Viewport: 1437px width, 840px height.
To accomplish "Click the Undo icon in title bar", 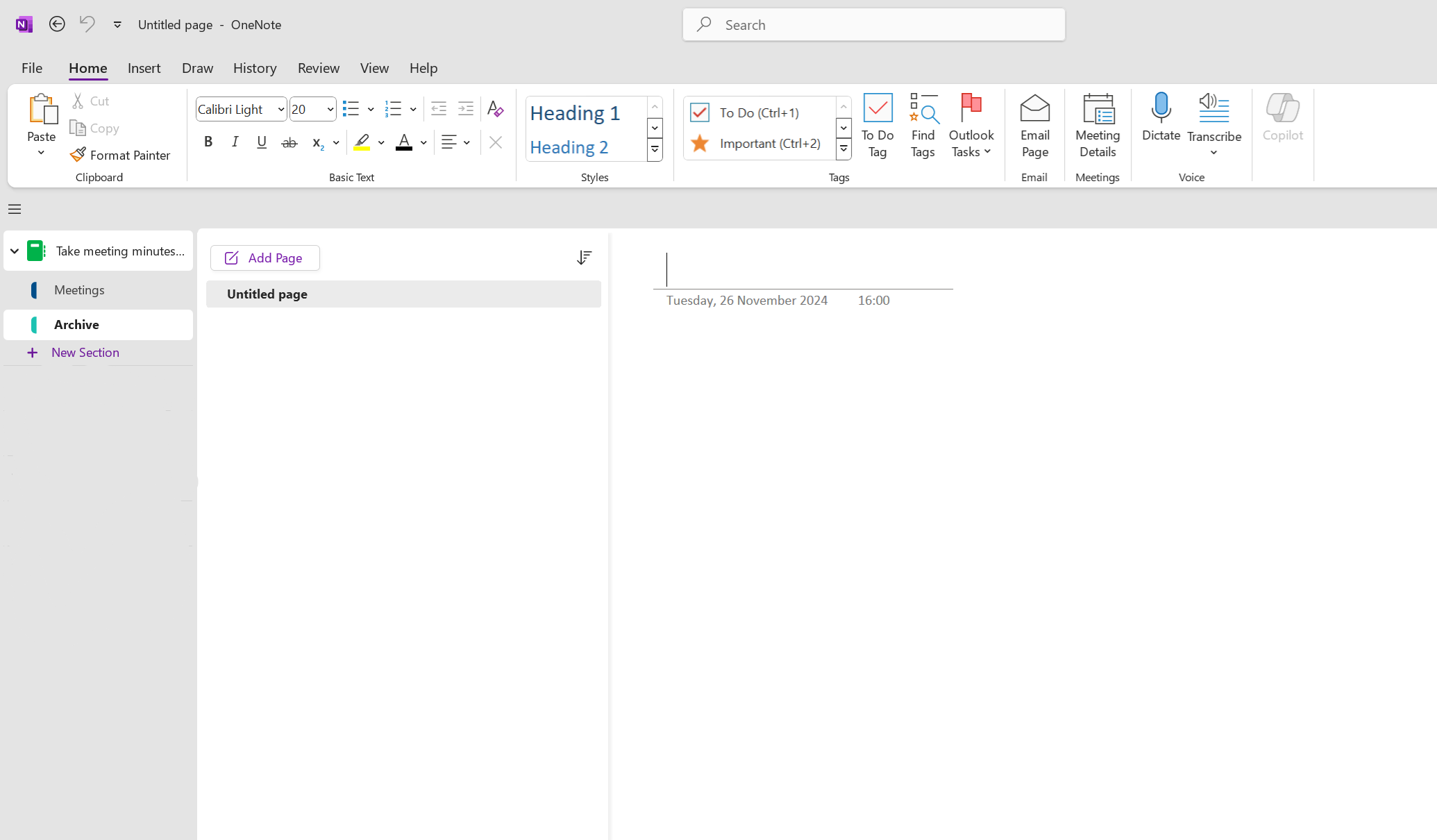I will tap(87, 24).
